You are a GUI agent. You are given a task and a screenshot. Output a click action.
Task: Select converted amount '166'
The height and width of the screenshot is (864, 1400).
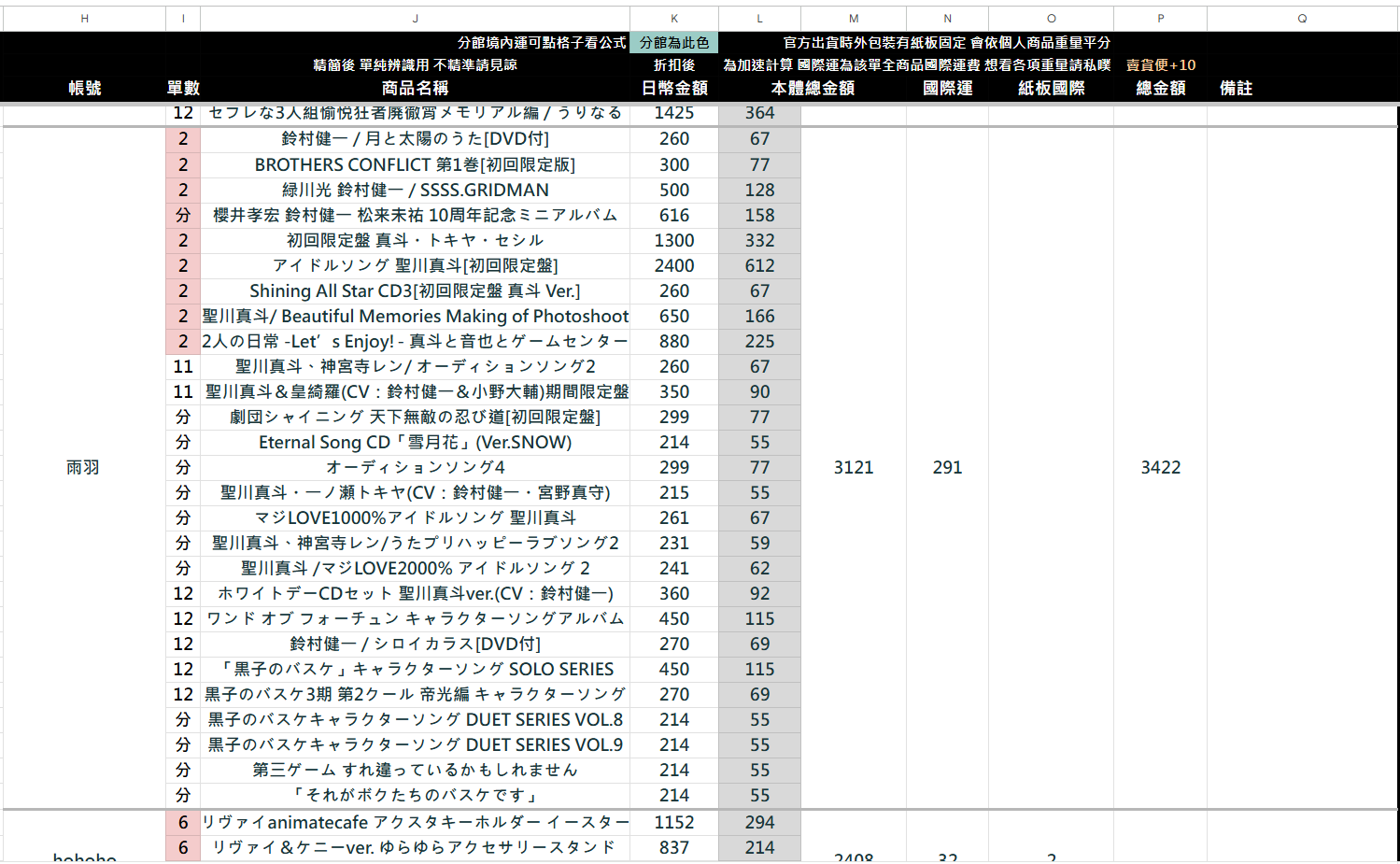(759, 317)
